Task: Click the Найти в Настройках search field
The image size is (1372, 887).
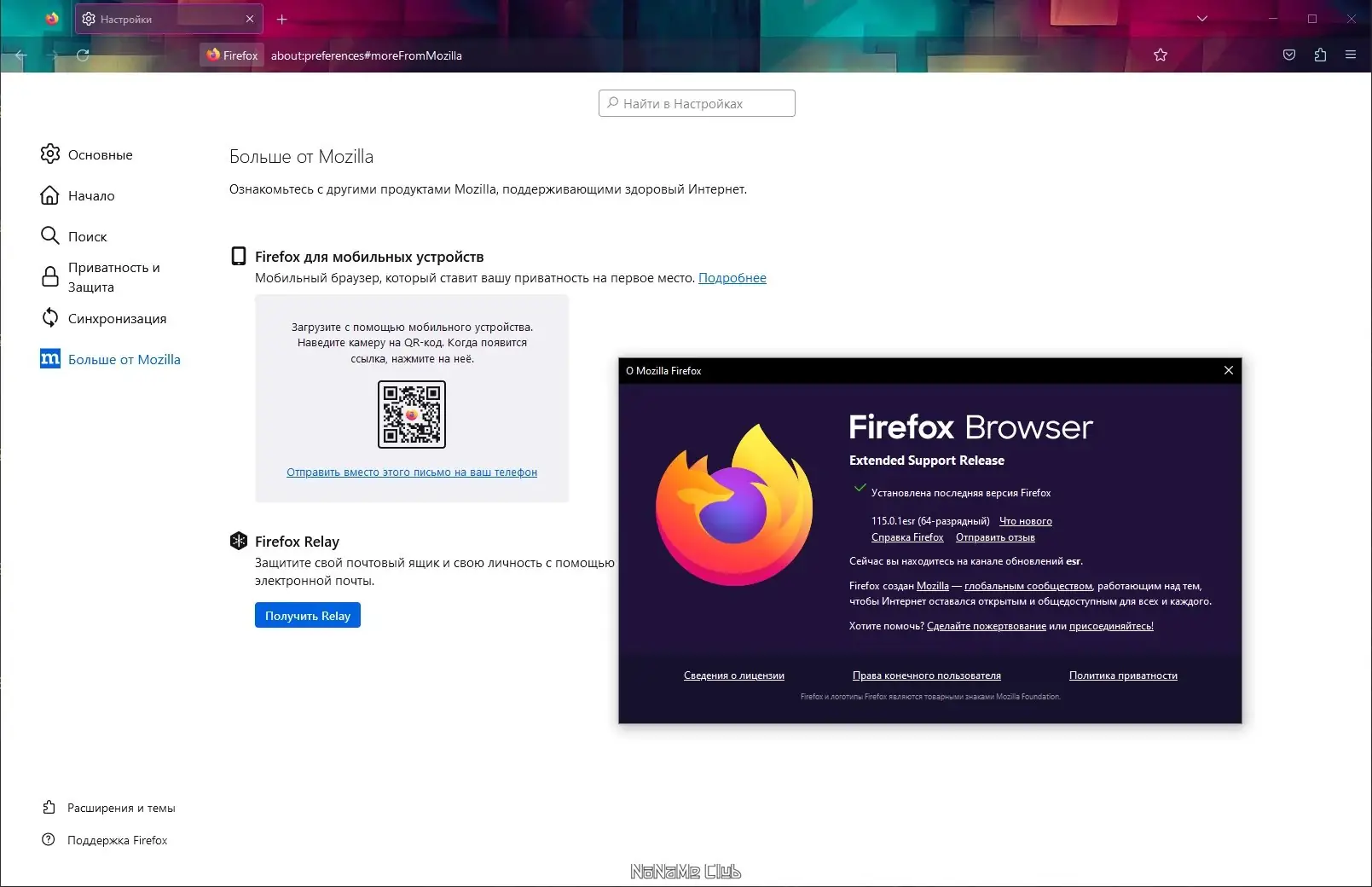Action: pyautogui.click(x=697, y=103)
